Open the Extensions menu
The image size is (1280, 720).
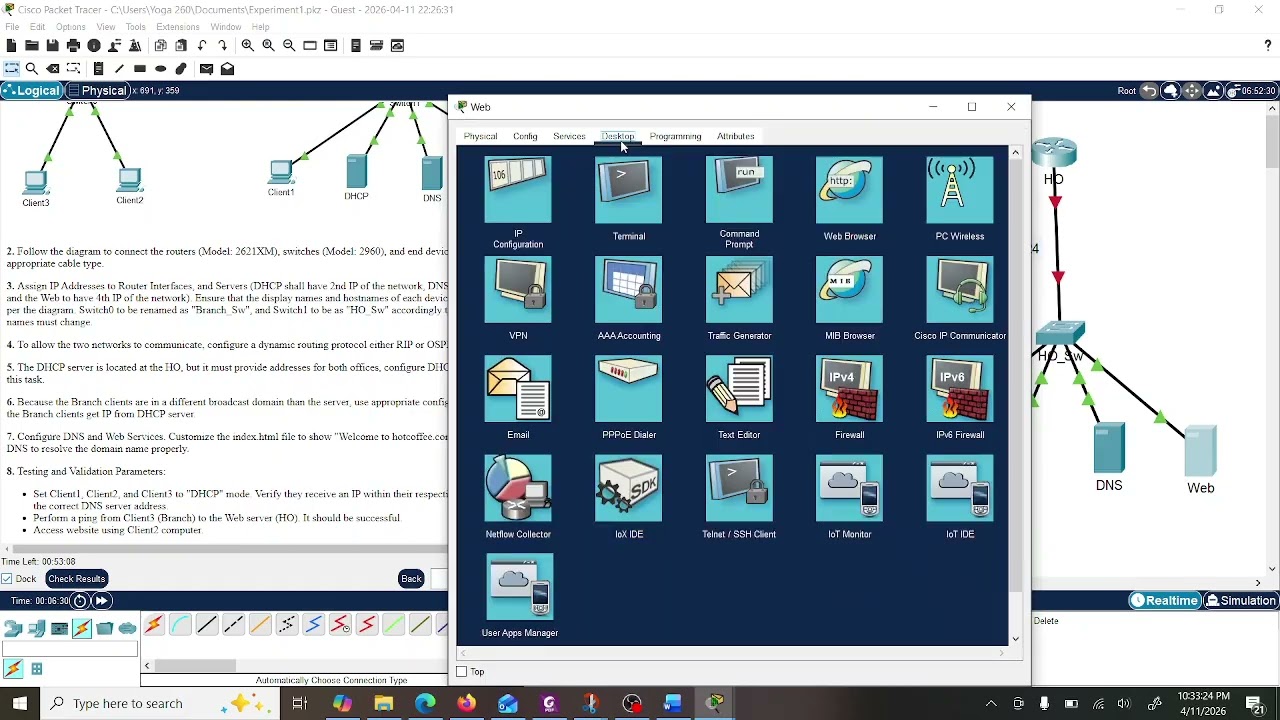tap(178, 27)
